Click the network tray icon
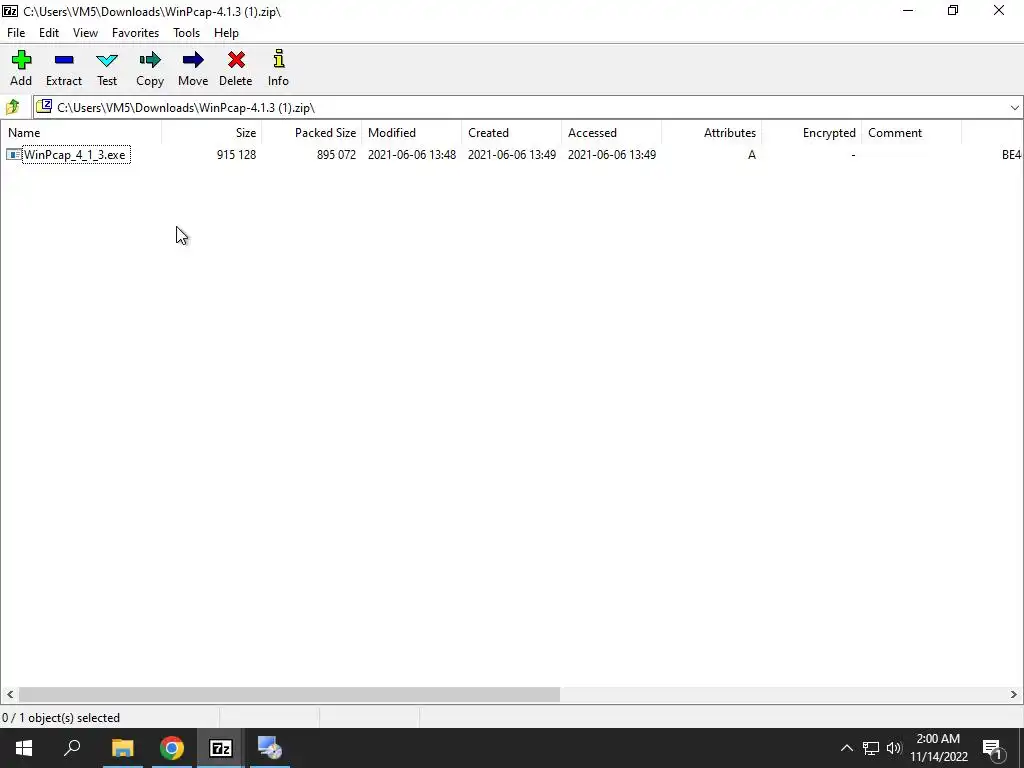 pyautogui.click(x=870, y=748)
